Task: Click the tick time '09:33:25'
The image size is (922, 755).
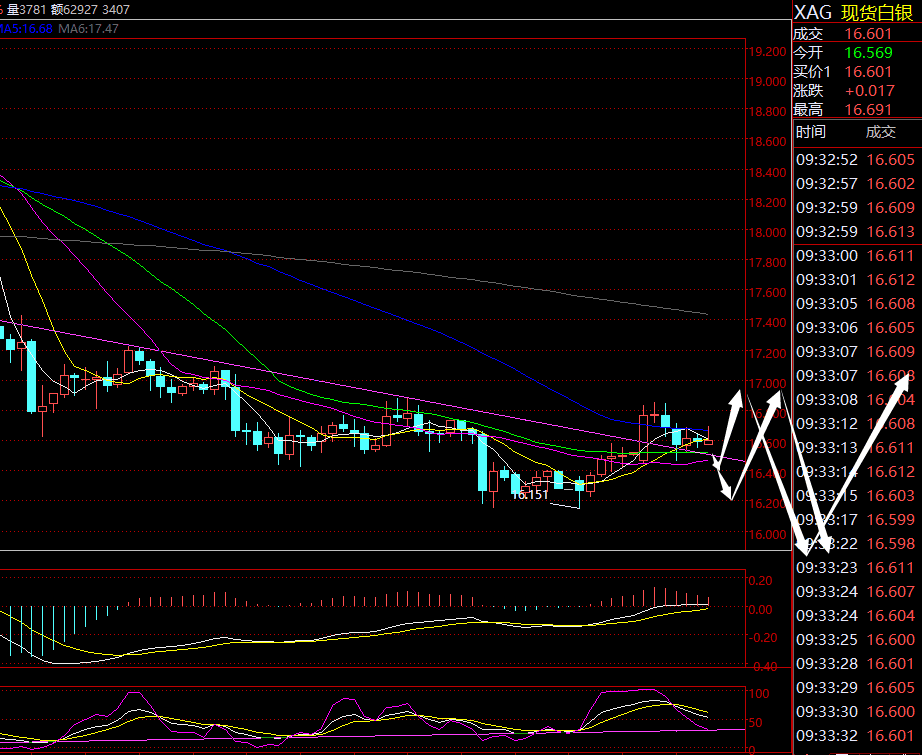Action: pos(827,639)
